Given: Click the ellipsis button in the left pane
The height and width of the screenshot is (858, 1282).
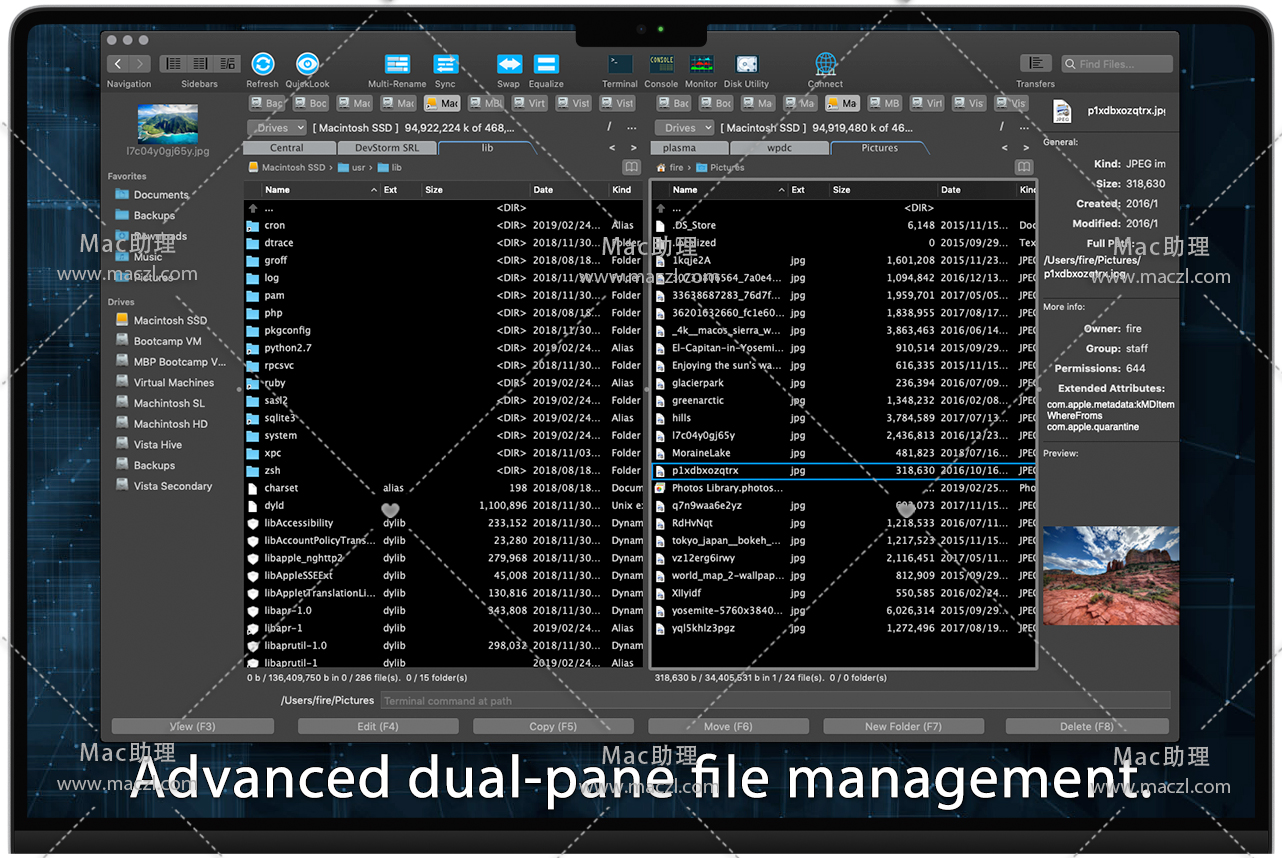Looking at the screenshot, I should coord(634,127).
